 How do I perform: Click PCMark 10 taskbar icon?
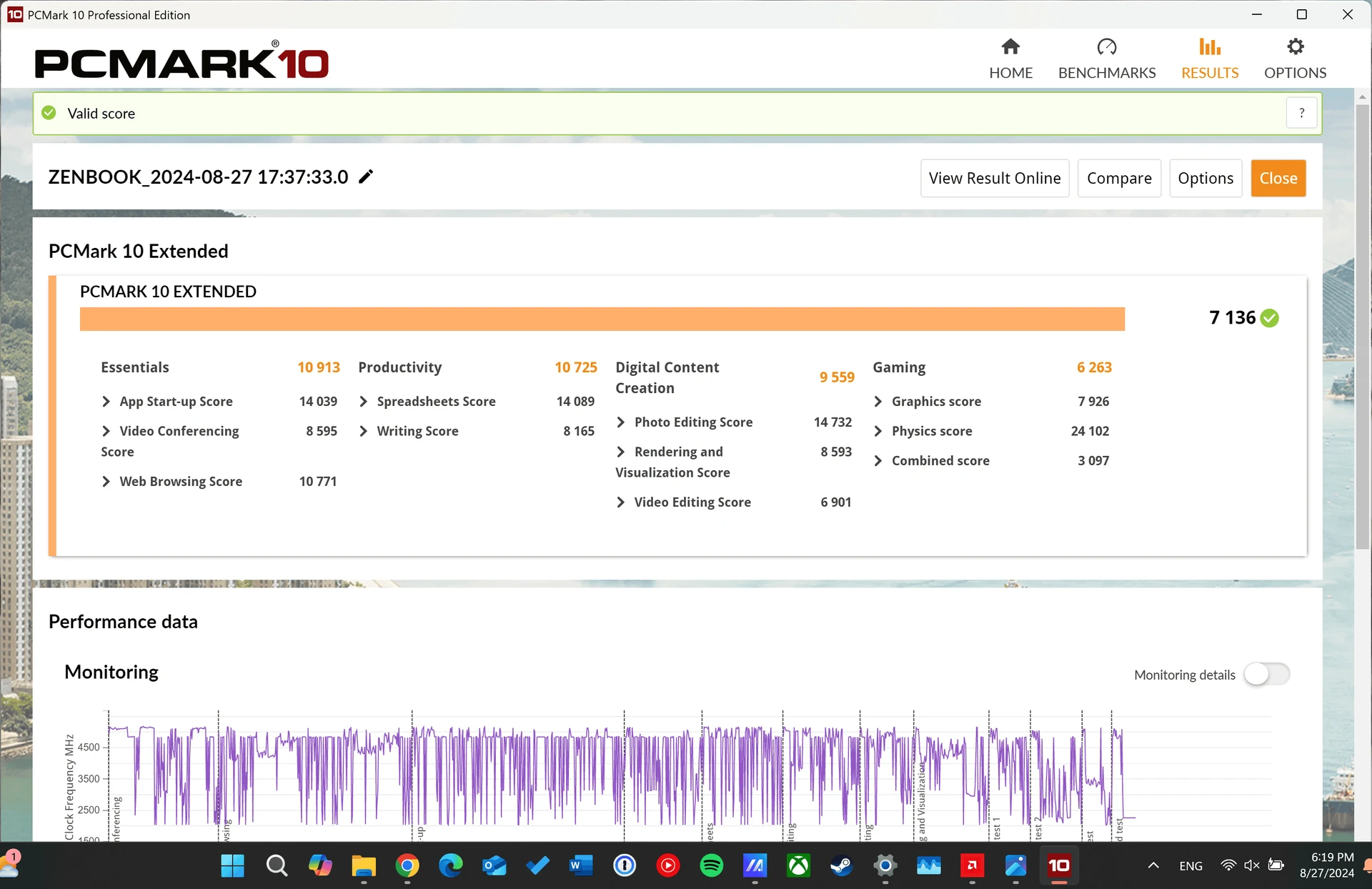coord(1059,866)
